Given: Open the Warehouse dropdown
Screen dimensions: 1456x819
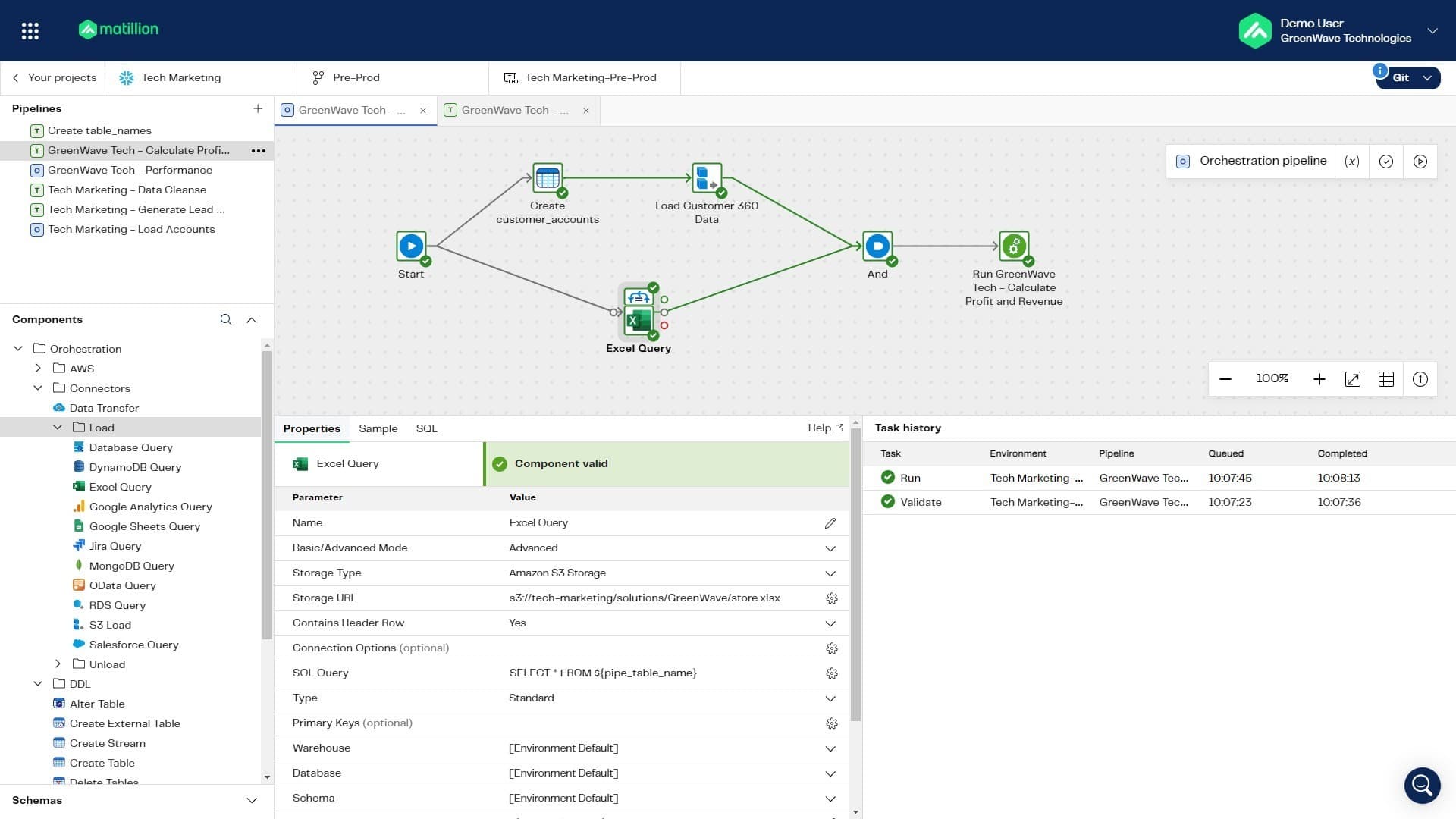Looking at the screenshot, I should click(x=830, y=748).
